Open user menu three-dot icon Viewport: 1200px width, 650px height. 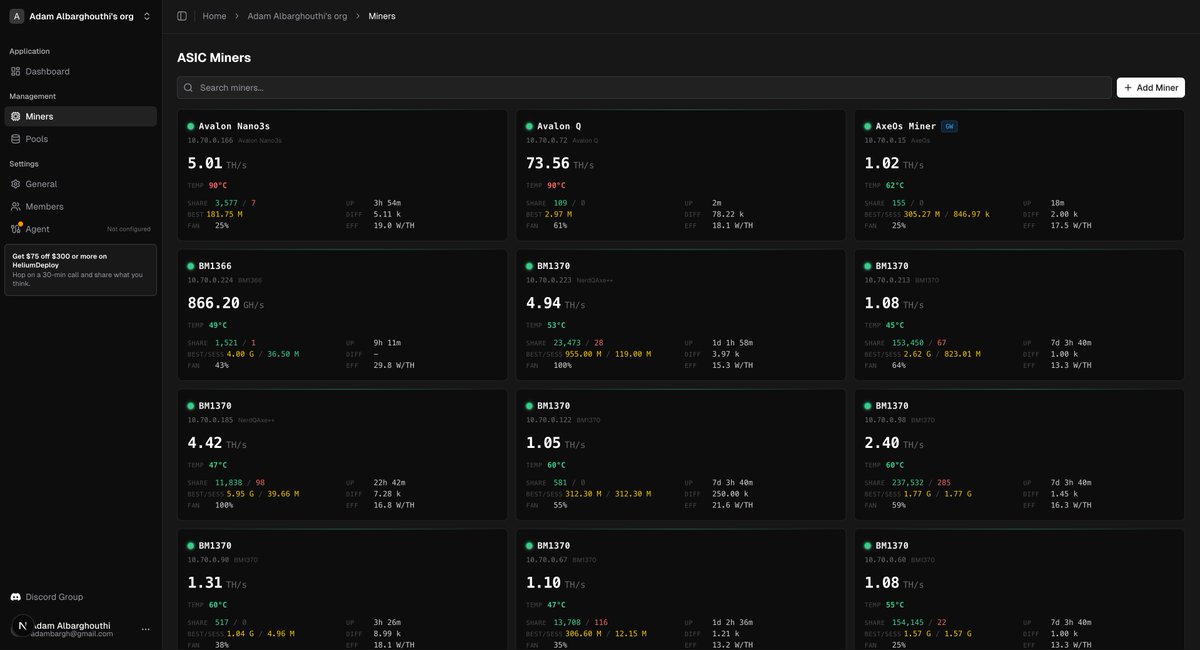[146, 629]
